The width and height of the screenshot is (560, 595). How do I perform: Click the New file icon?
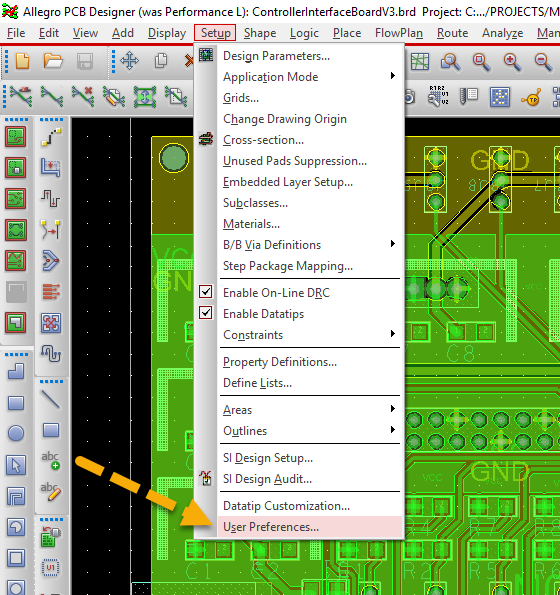[x=22, y=61]
